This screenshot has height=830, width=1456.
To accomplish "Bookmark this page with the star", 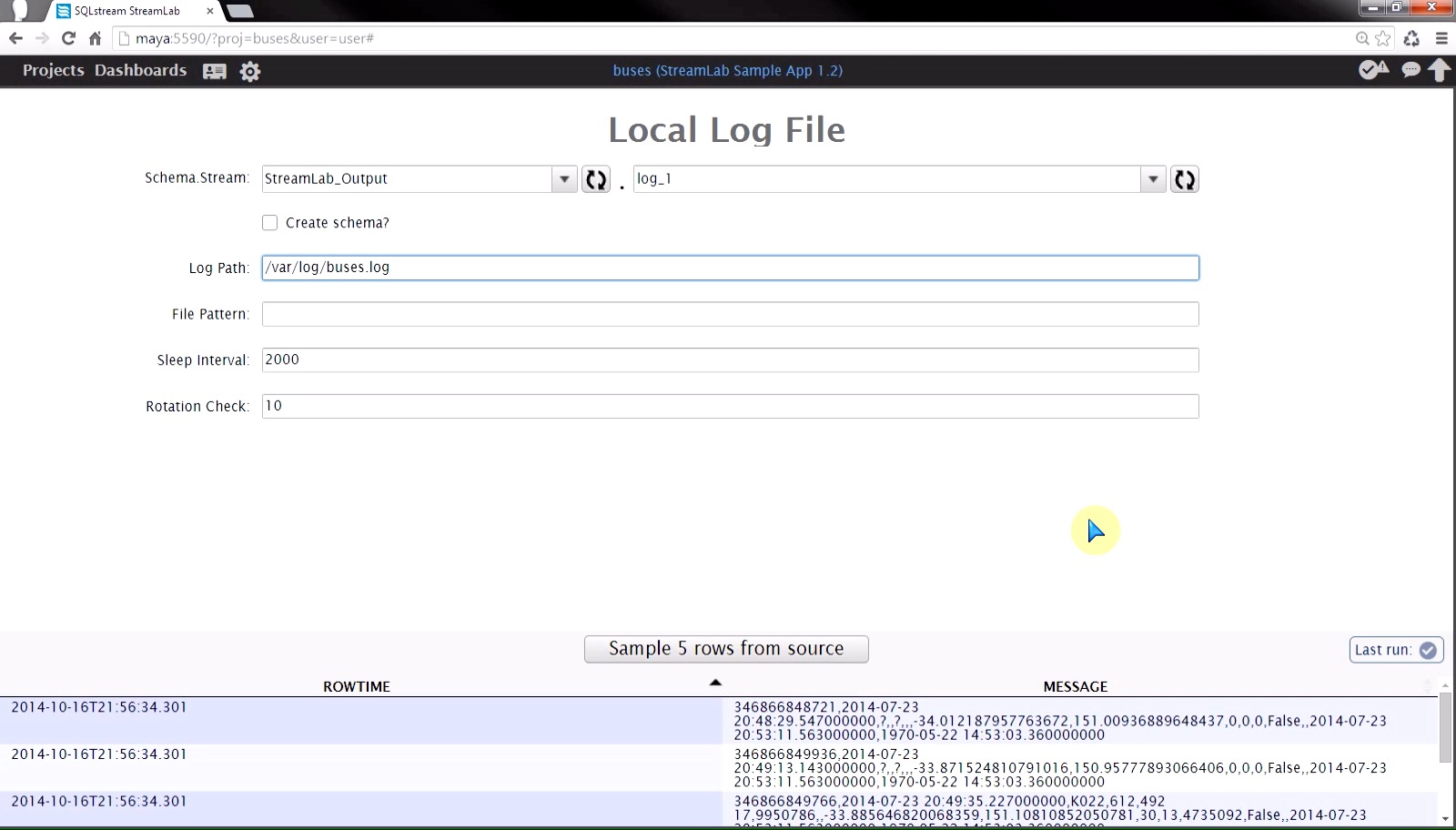I will coord(1383,38).
